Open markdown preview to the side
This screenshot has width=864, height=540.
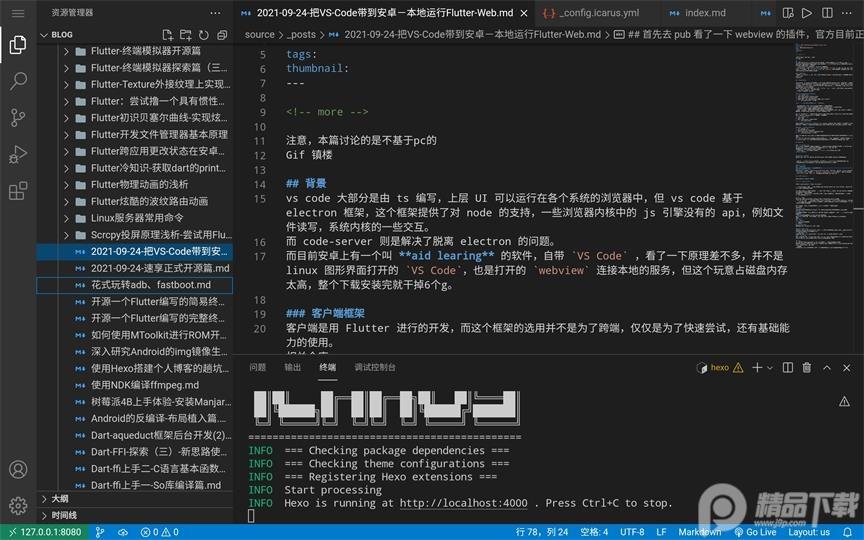tap(788, 13)
